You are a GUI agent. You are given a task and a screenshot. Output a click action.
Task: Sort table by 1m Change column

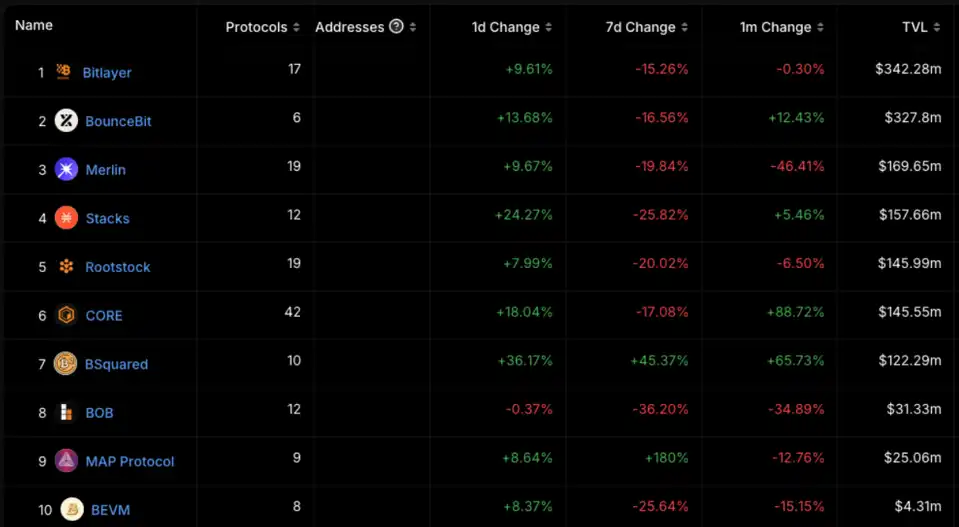781,27
